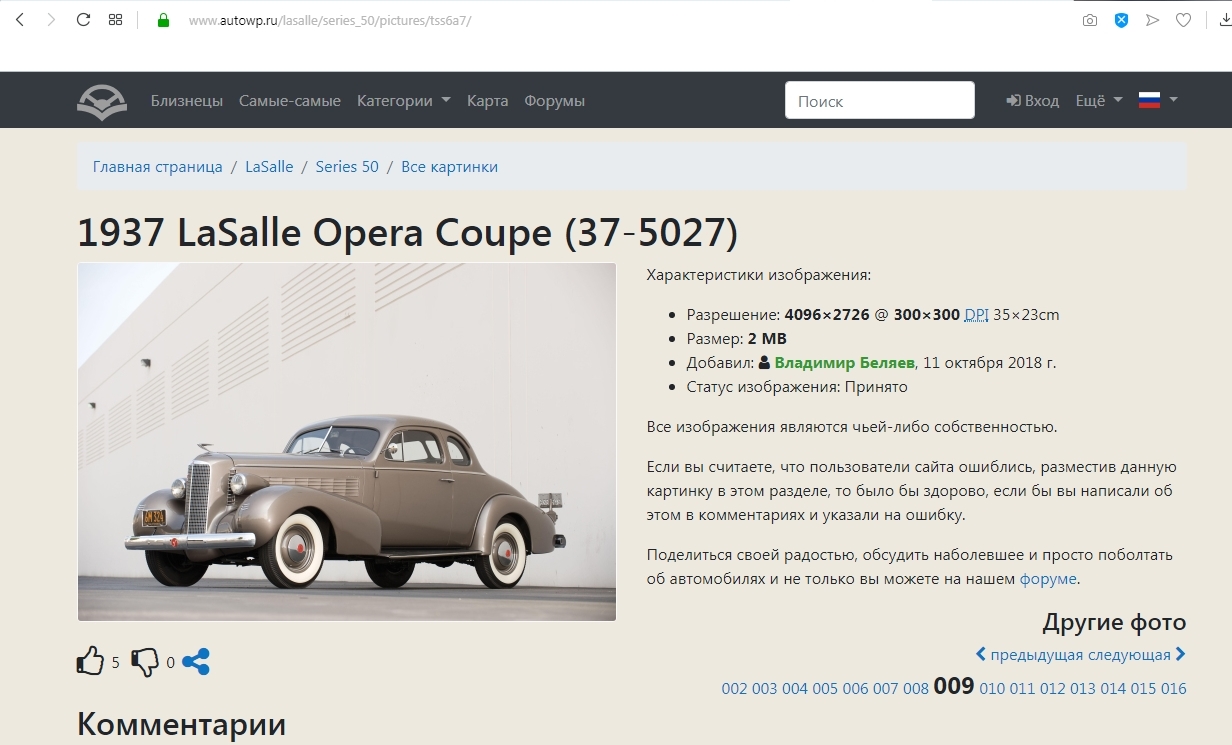1232x745 pixels.
Task: Take a snapshot with the camera icon
Action: pos(1090,20)
